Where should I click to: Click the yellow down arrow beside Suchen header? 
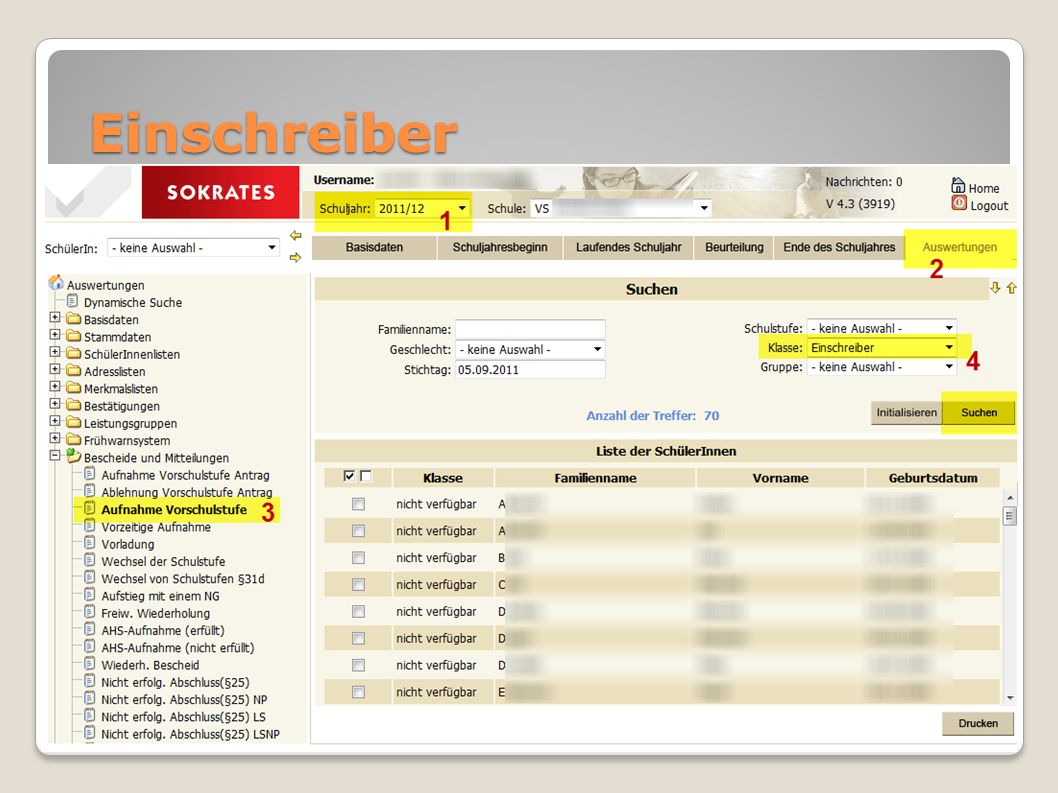(x=995, y=288)
